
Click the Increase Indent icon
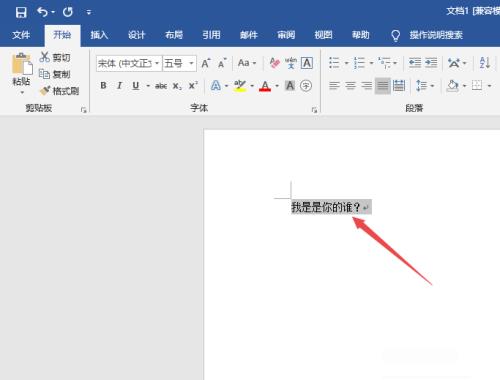tap(431, 63)
